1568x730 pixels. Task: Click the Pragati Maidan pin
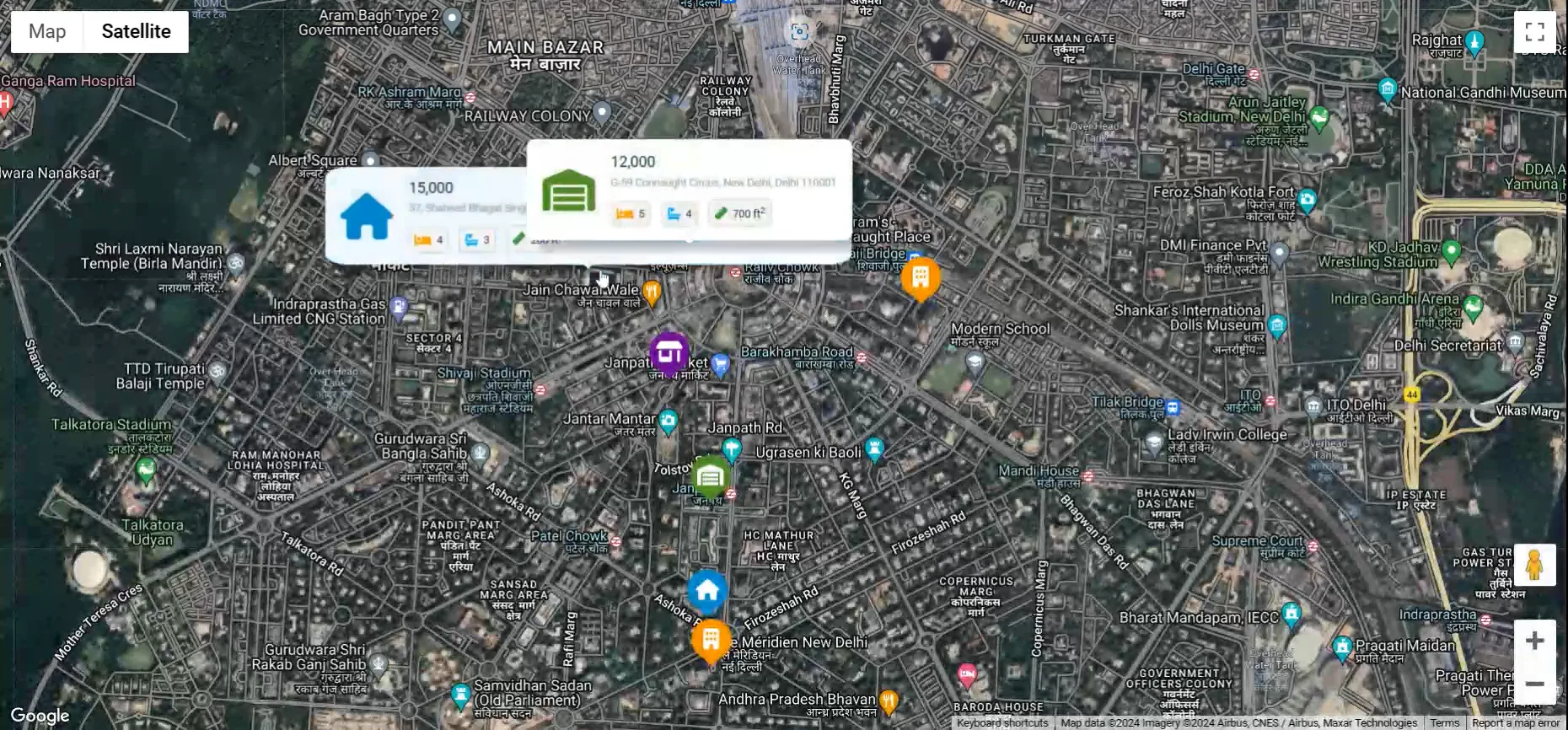(x=1343, y=647)
